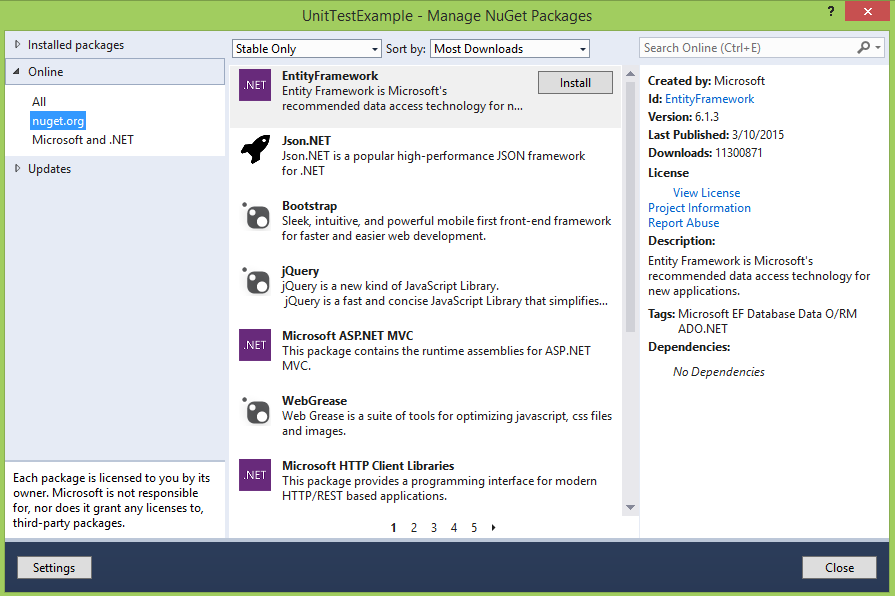Viewport: 895px width, 596px height.
Task: Select the WebGrease package title
Action: [x=315, y=401]
